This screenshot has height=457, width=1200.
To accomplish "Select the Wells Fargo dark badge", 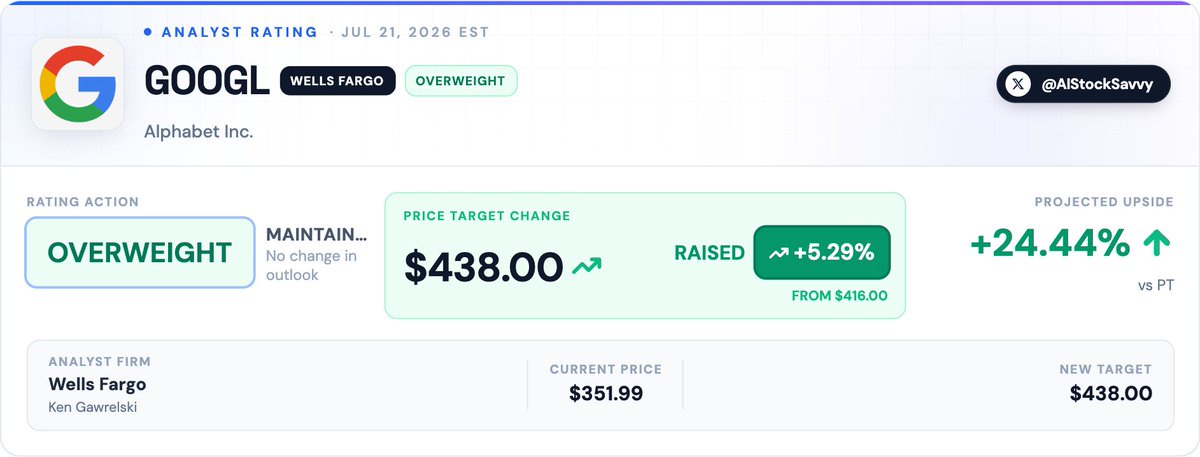I will (337, 81).
